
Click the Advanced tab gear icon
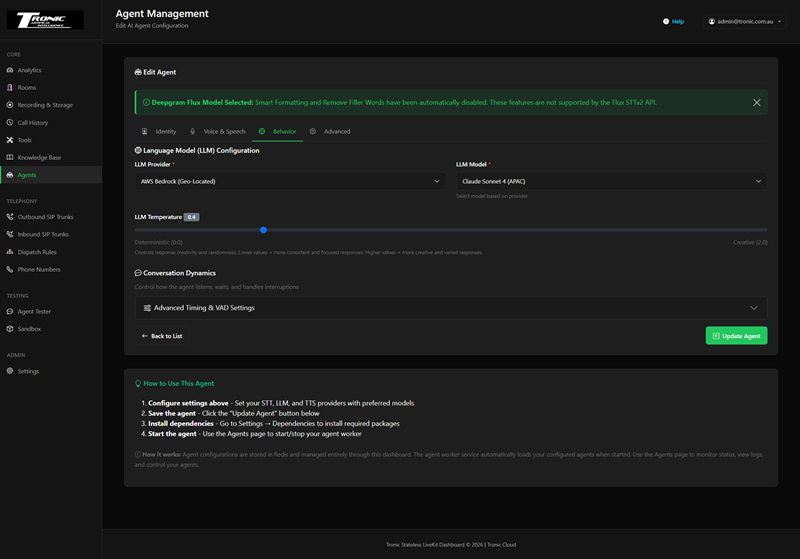click(x=313, y=131)
